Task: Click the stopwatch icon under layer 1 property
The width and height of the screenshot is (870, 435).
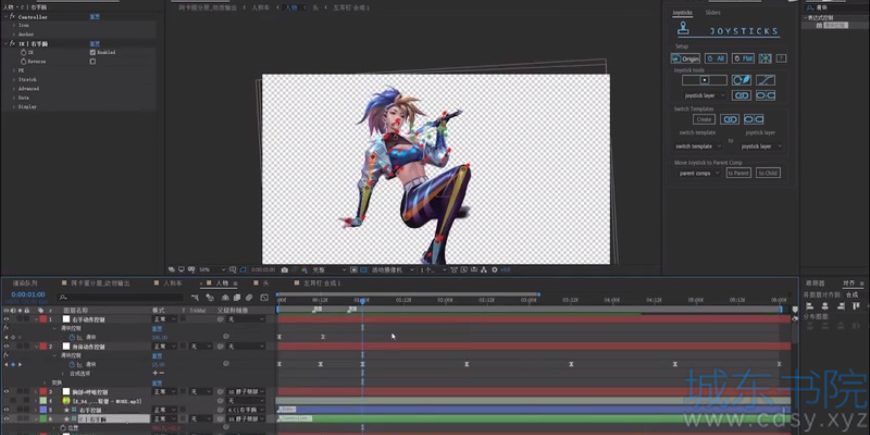Action: (72, 337)
